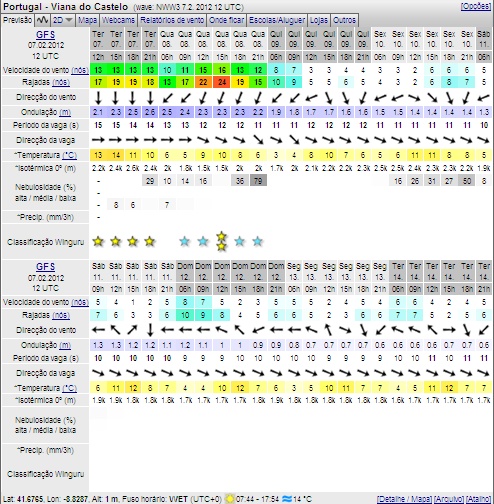This screenshot has height=504, width=494.
Task: Open the Detalhe / Mapa link
Action: [x=404, y=499]
